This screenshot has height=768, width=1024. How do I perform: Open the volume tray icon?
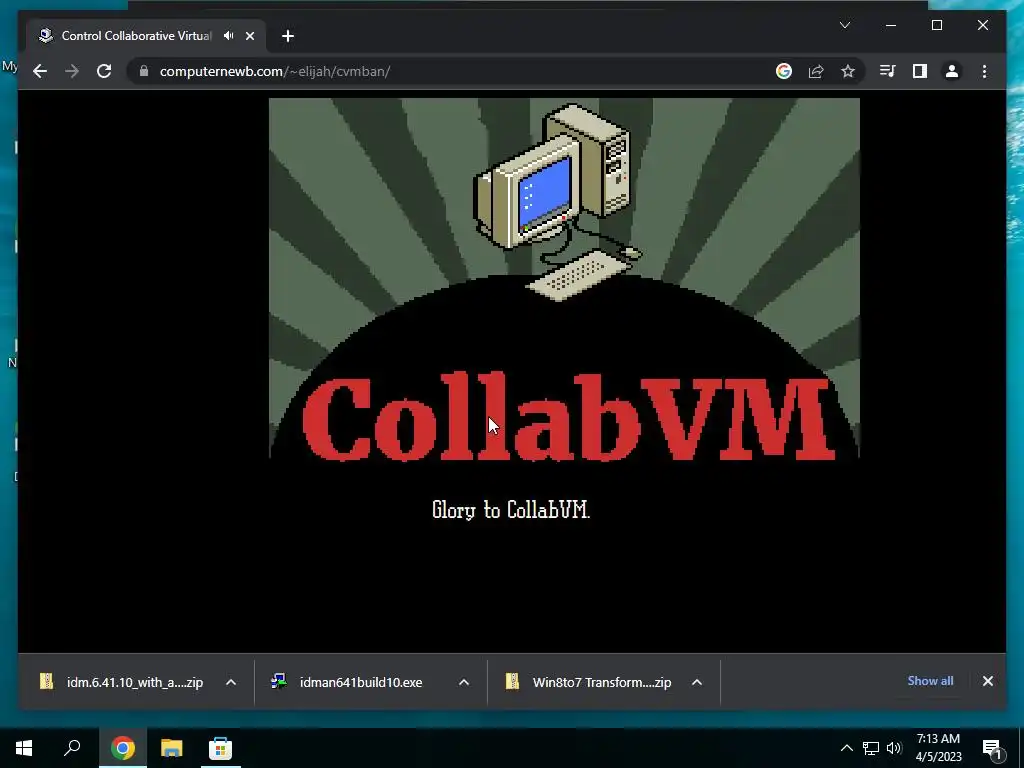click(x=894, y=748)
